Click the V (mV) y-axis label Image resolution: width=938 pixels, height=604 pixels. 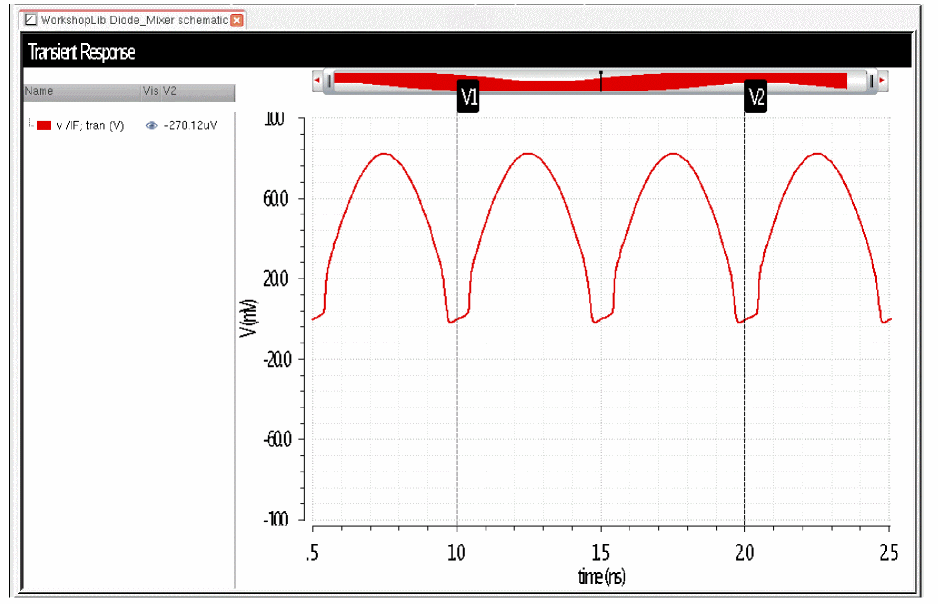(248, 318)
